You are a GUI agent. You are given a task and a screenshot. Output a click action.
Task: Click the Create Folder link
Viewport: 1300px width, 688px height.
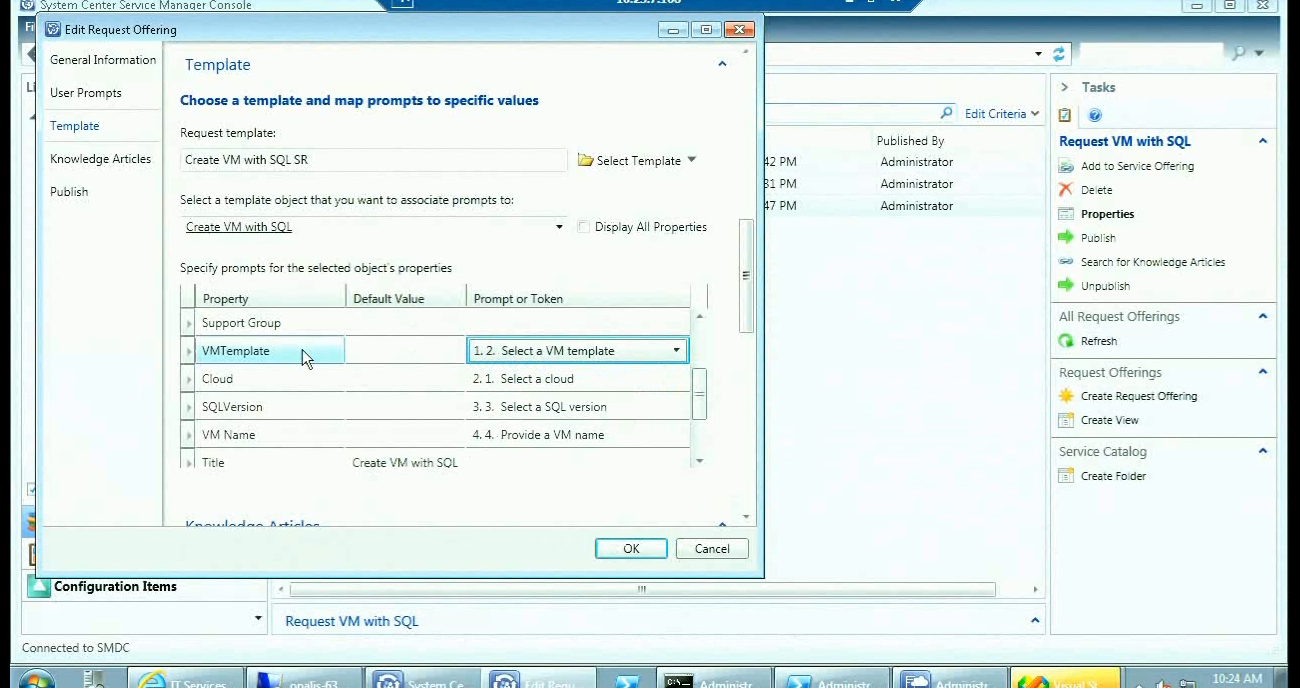coord(1113,476)
